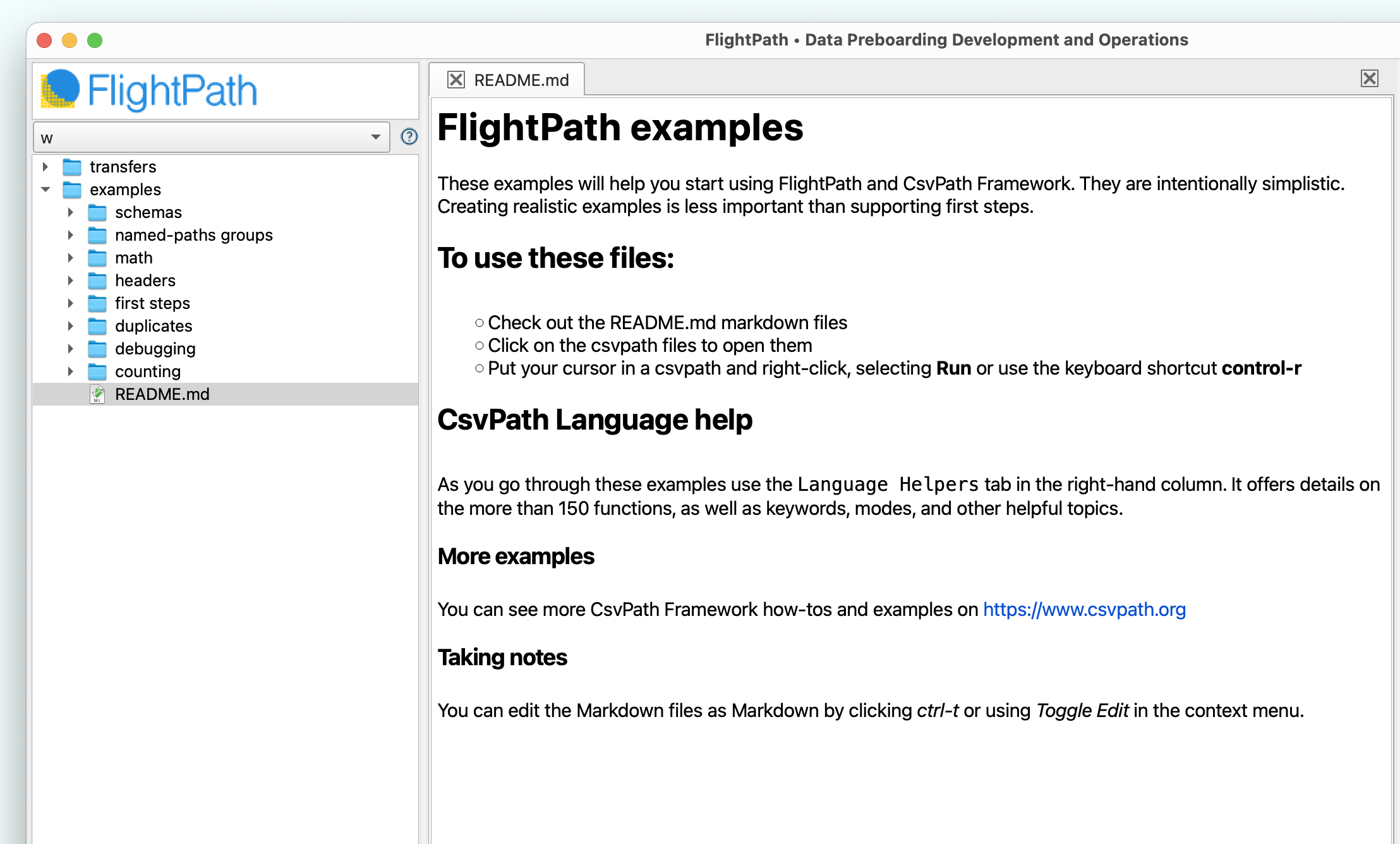The height and width of the screenshot is (844, 1400).
Task: Select the 'examples' tree row label
Action: click(x=125, y=190)
